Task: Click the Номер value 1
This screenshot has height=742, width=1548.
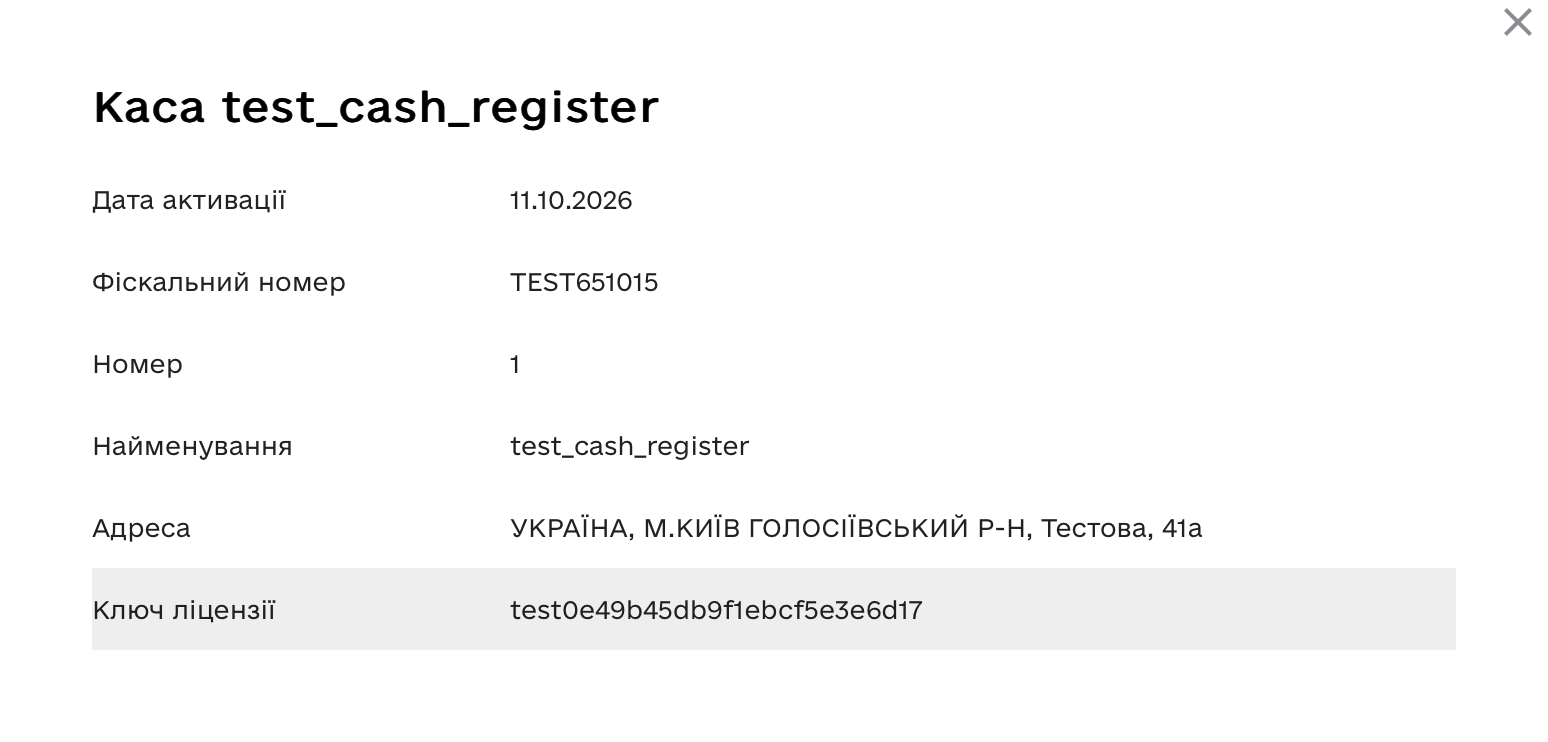Action: click(x=515, y=364)
